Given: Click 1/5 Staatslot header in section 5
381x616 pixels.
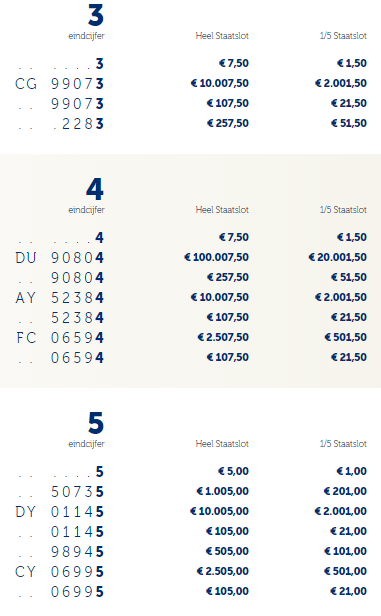Looking at the screenshot, I should click(343, 444).
